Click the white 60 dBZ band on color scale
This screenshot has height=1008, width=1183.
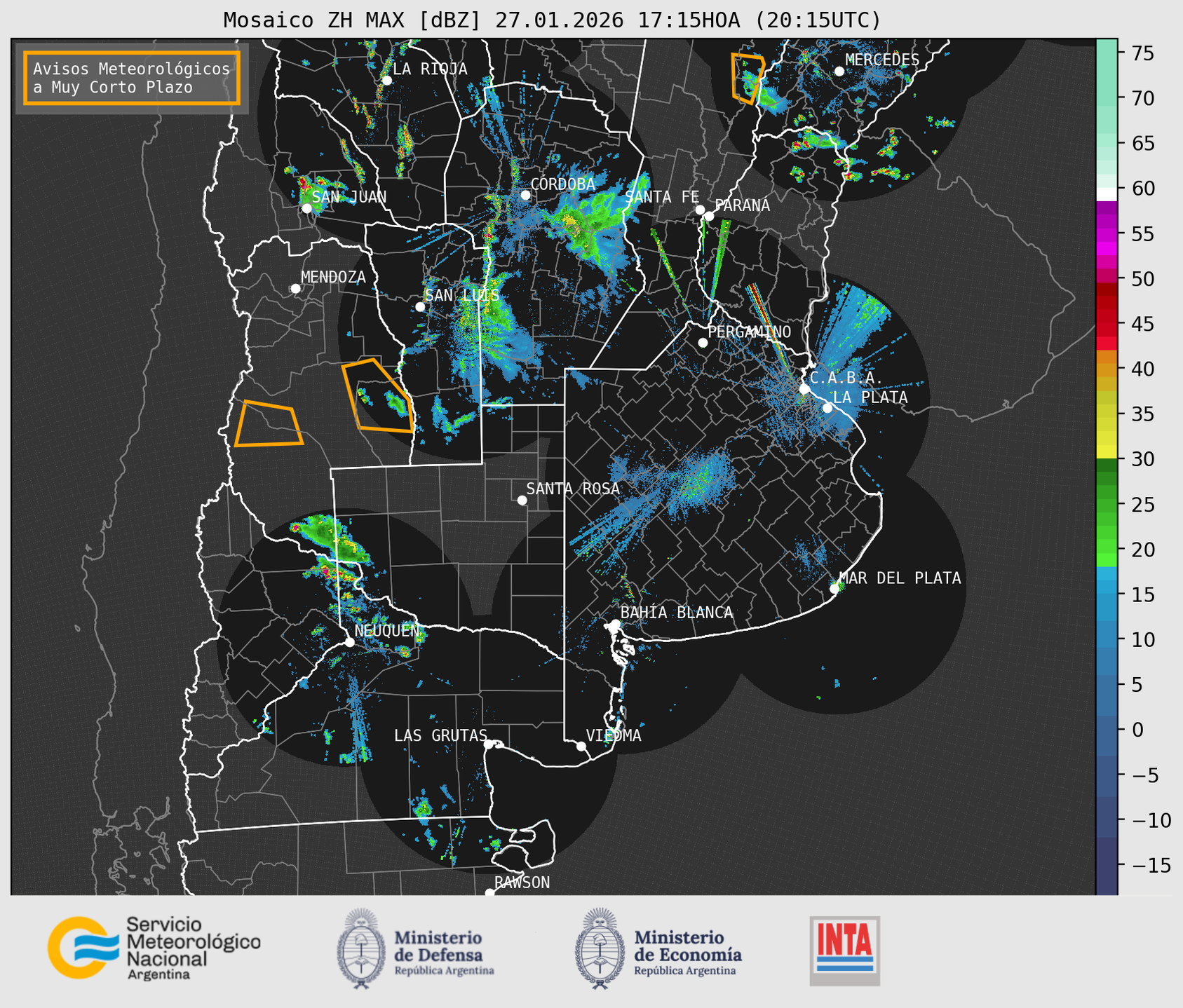(x=1106, y=194)
